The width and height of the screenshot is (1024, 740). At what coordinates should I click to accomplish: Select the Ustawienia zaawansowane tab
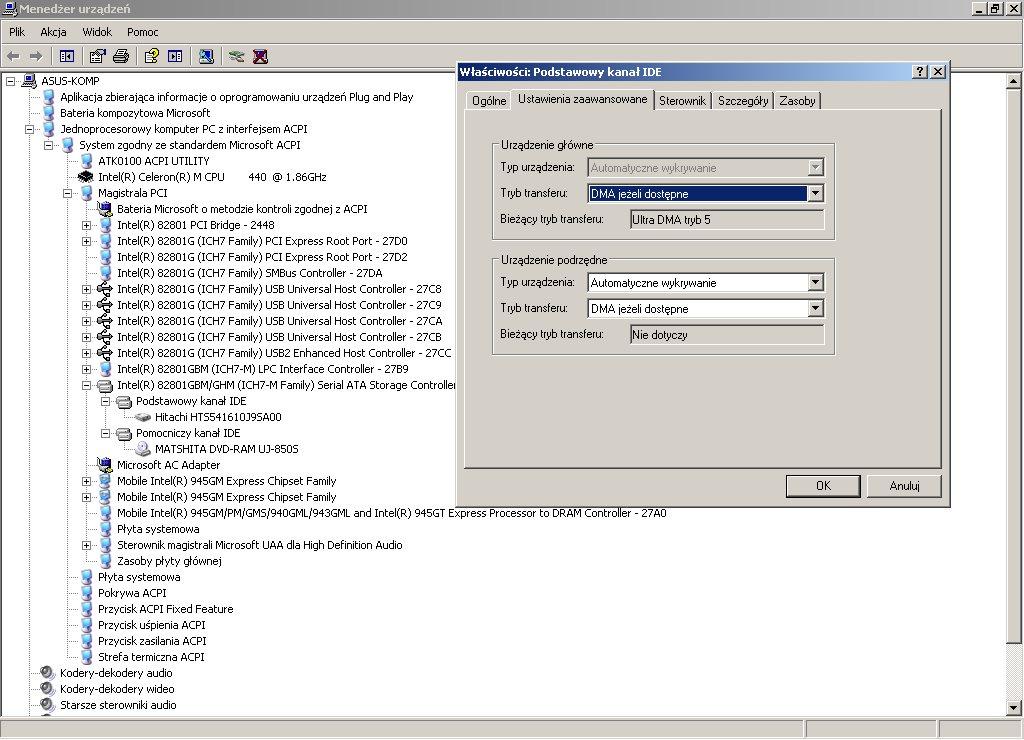pos(583,99)
